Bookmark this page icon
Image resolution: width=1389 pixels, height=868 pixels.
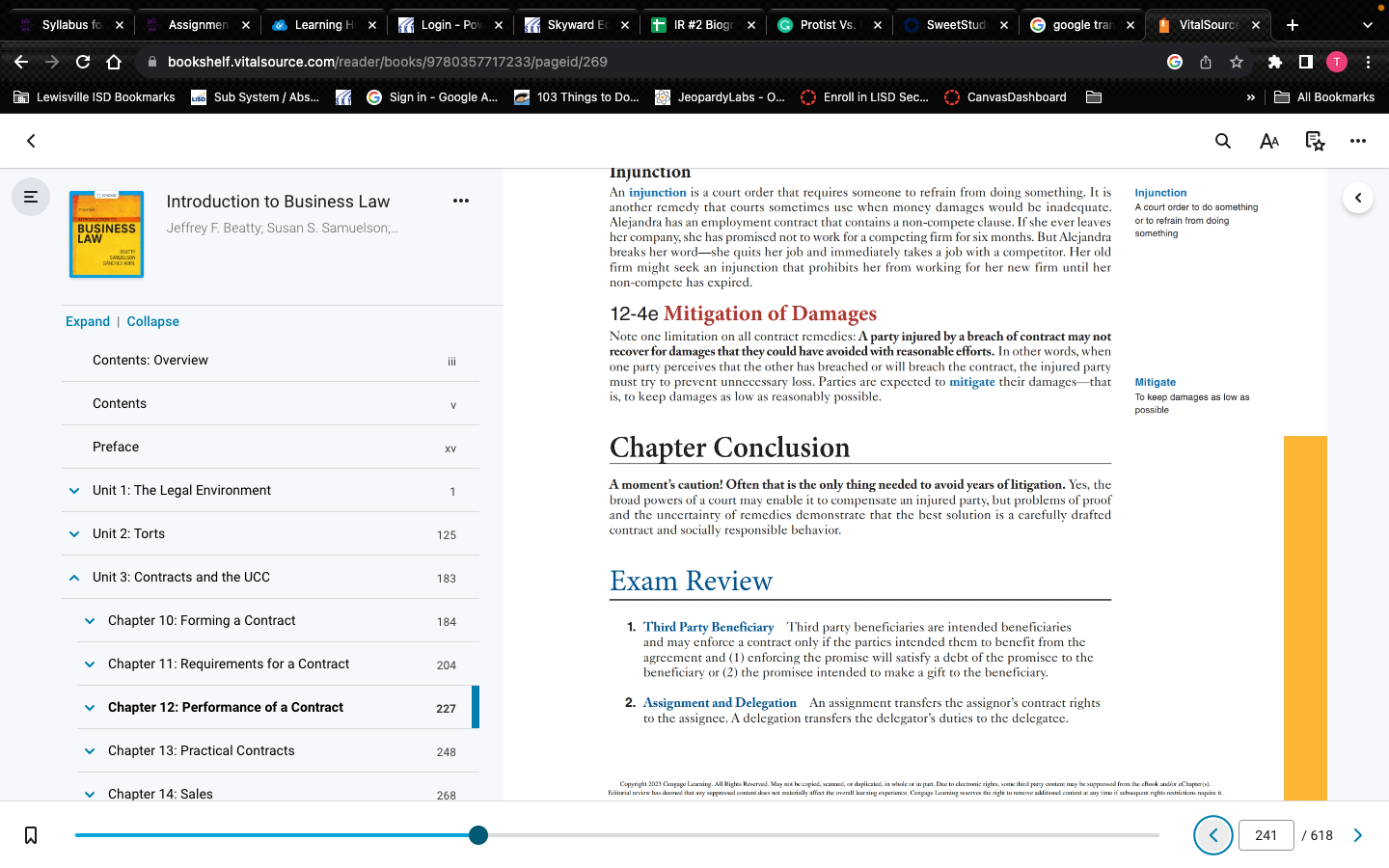[31, 835]
